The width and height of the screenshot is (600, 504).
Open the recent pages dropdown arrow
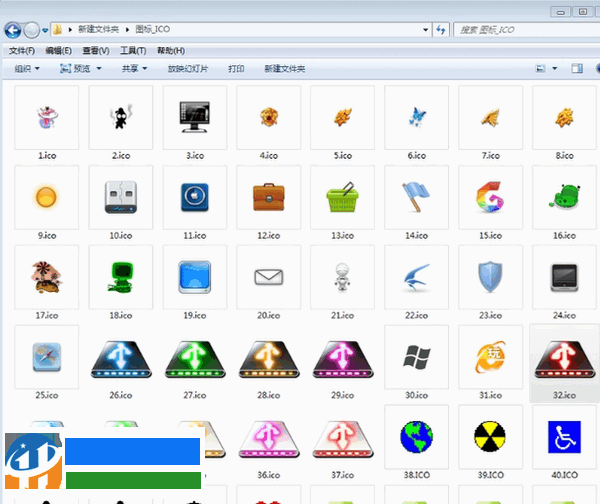click(45, 30)
